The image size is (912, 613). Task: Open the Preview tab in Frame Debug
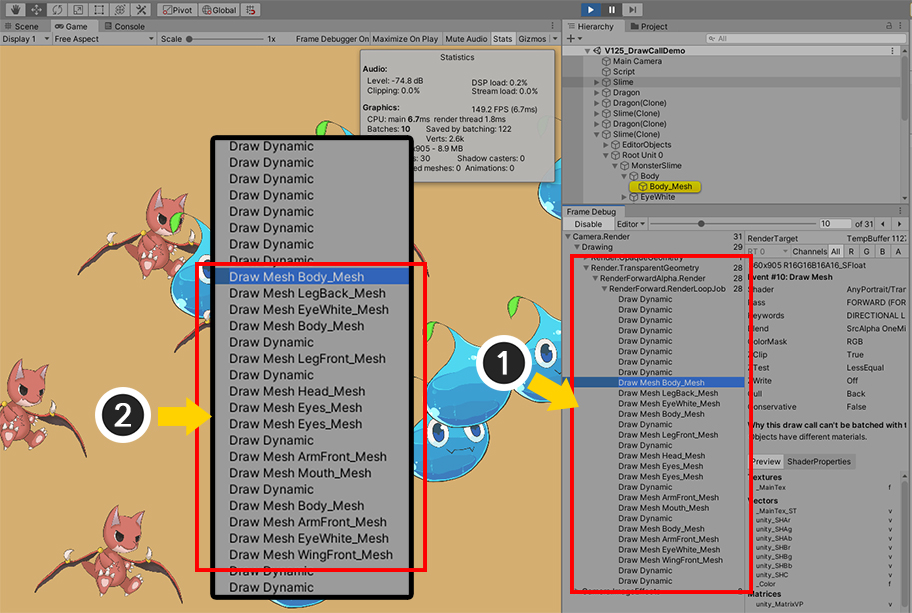tap(765, 461)
